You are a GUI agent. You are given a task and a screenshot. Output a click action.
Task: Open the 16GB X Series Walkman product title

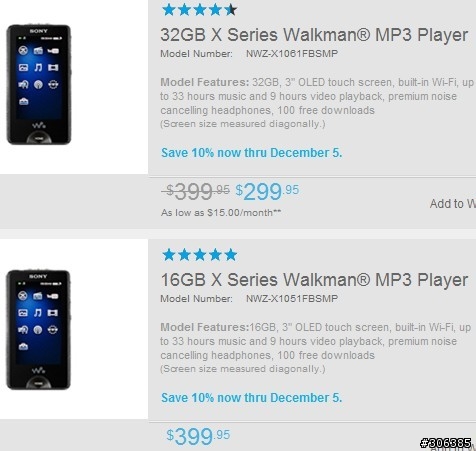314,280
